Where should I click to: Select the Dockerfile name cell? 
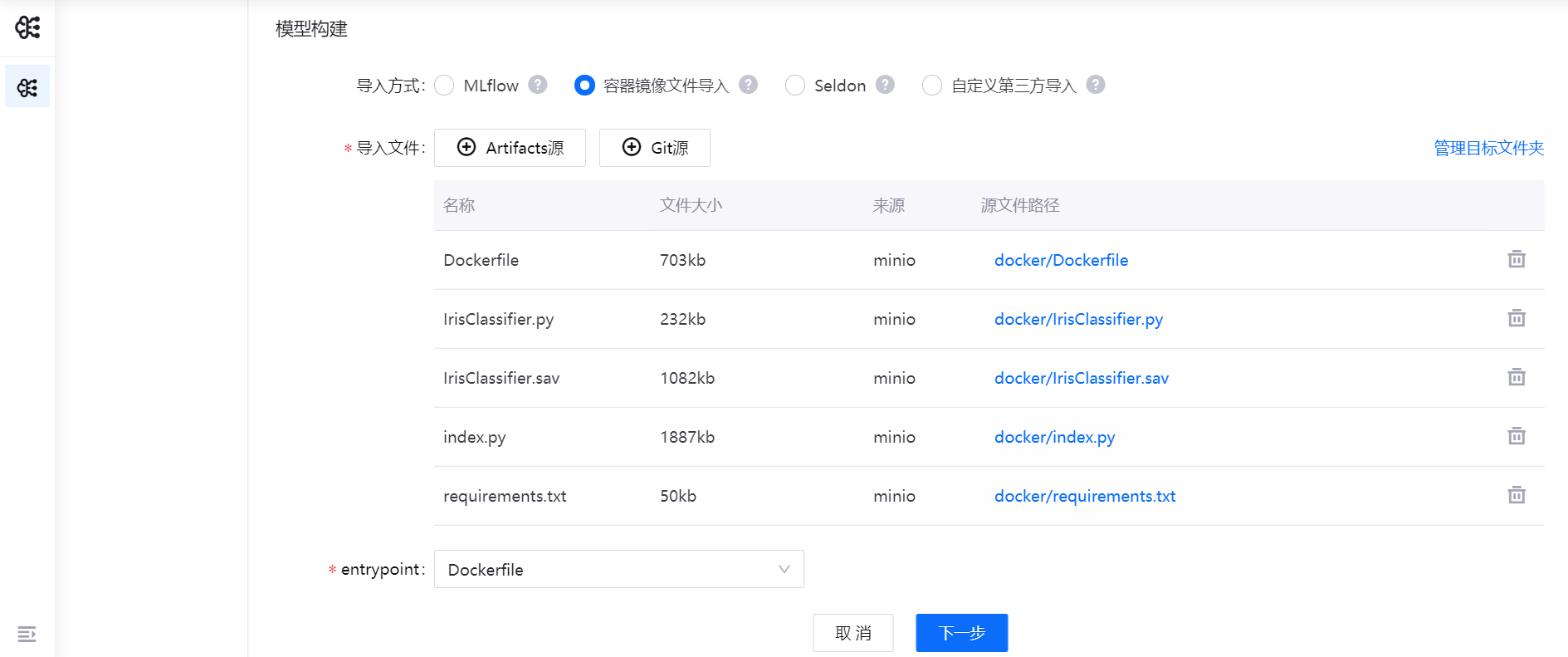pos(481,260)
